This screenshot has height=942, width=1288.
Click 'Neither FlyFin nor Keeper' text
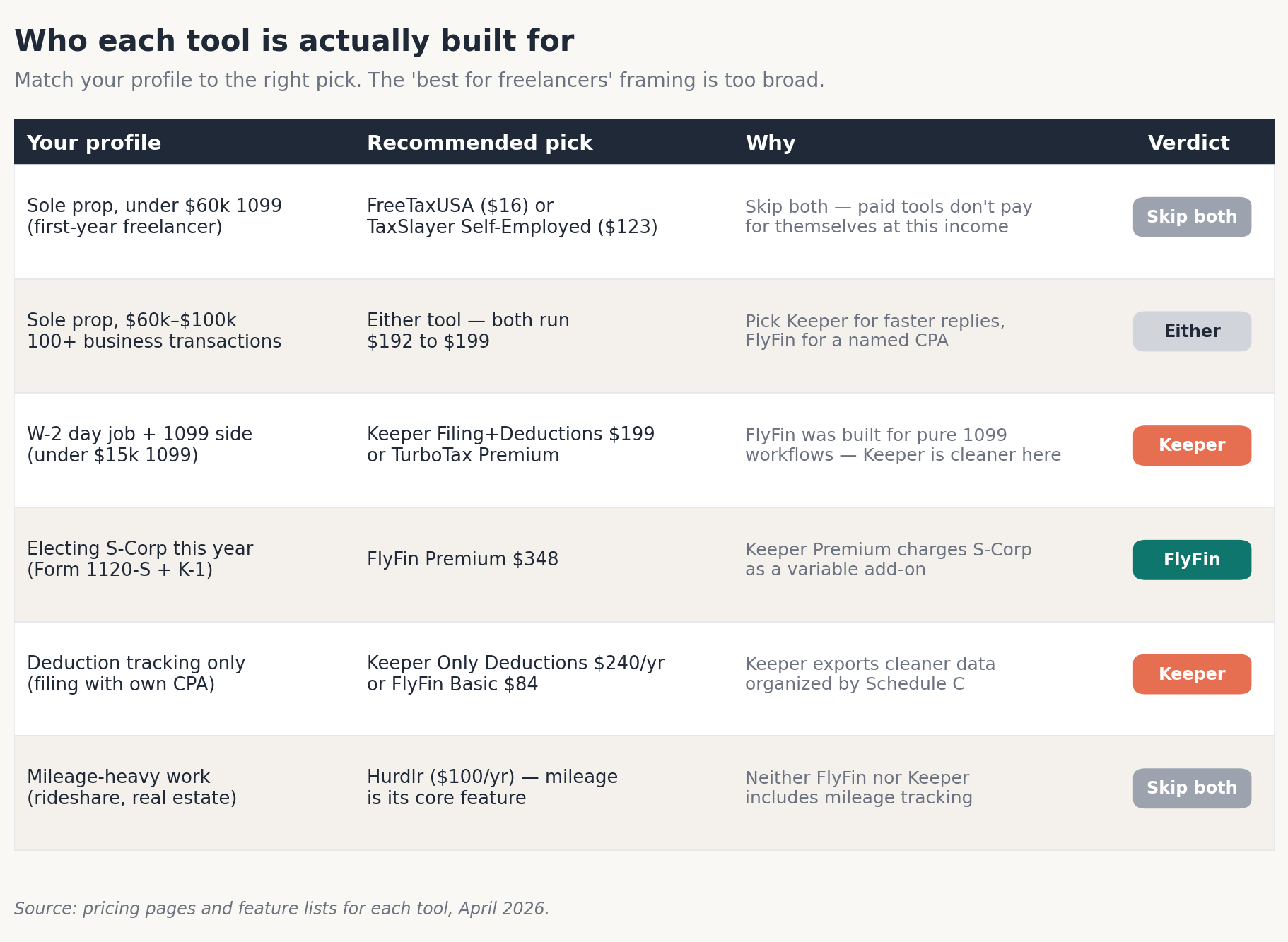[x=859, y=787]
